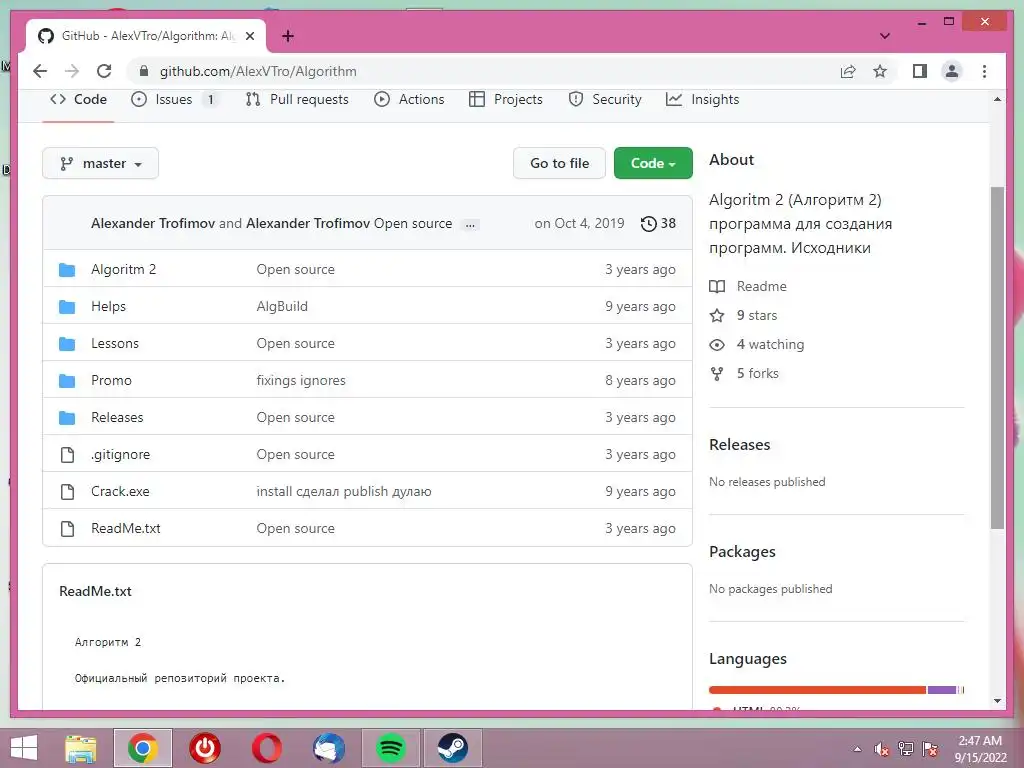Image resolution: width=1024 pixels, height=768 pixels.
Task: Click the muted volume tray icon
Action: [x=882, y=749]
